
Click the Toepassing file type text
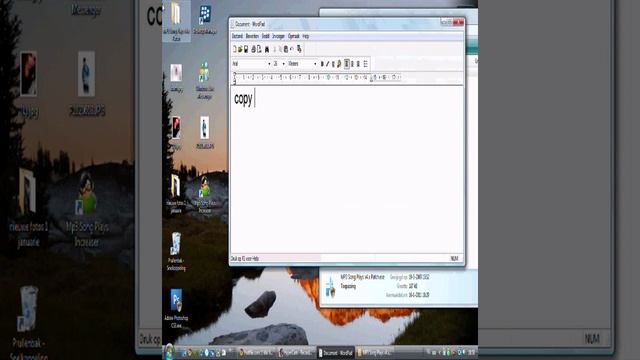coord(348,287)
